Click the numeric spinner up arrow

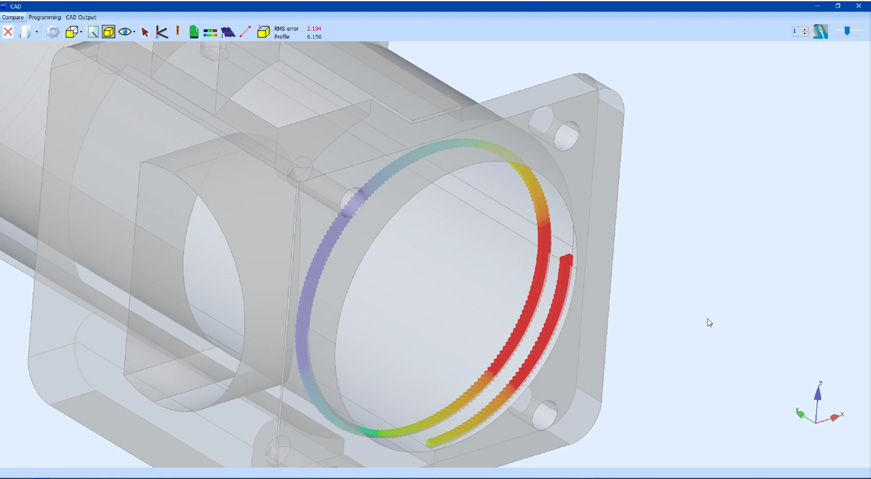pos(805,29)
